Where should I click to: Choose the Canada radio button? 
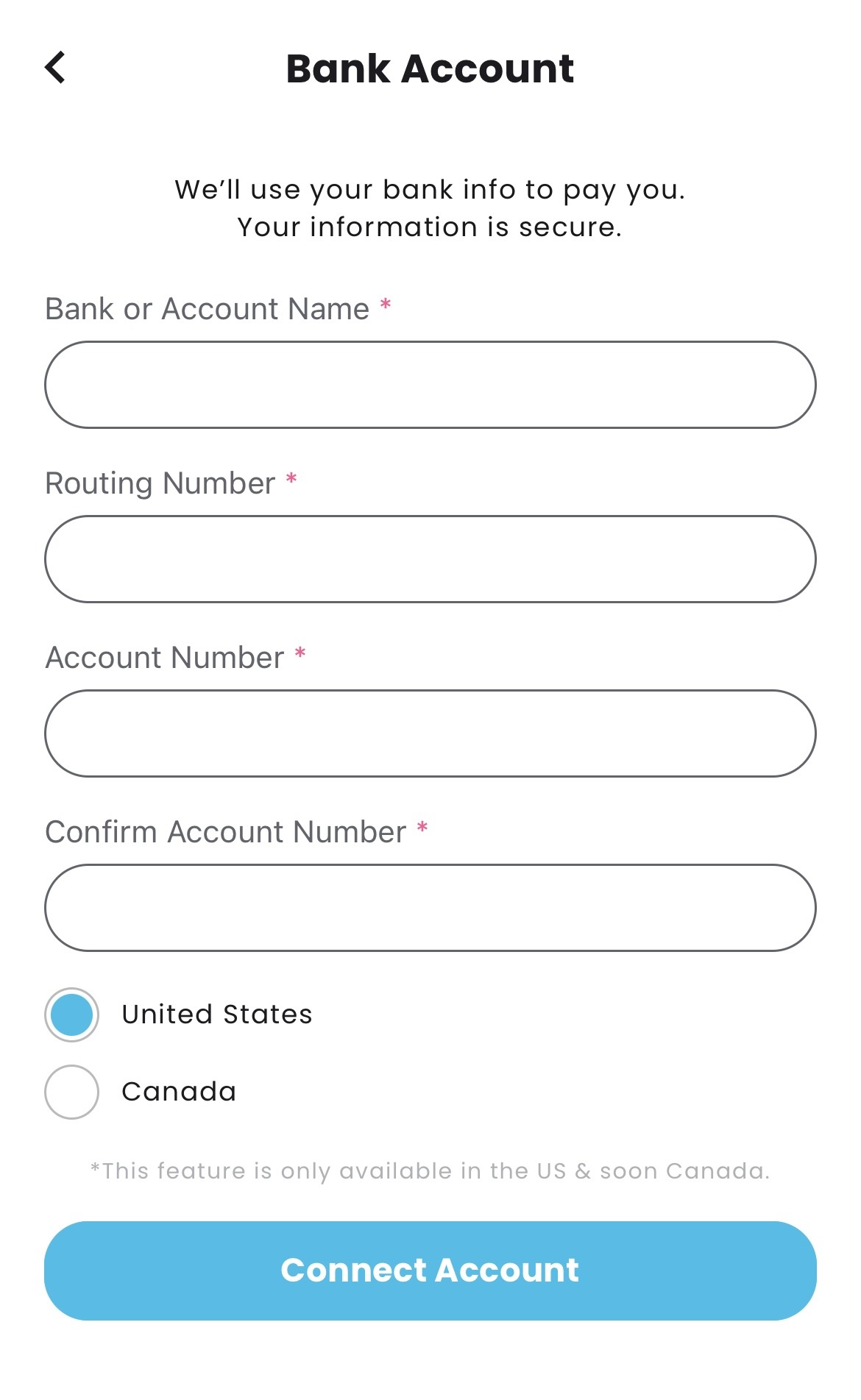[x=71, y=1092]
